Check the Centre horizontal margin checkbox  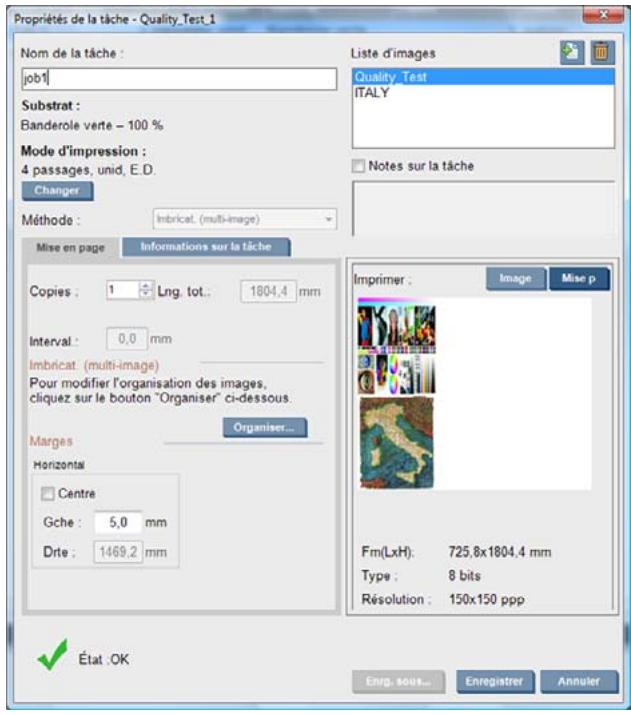coord(47,493)
